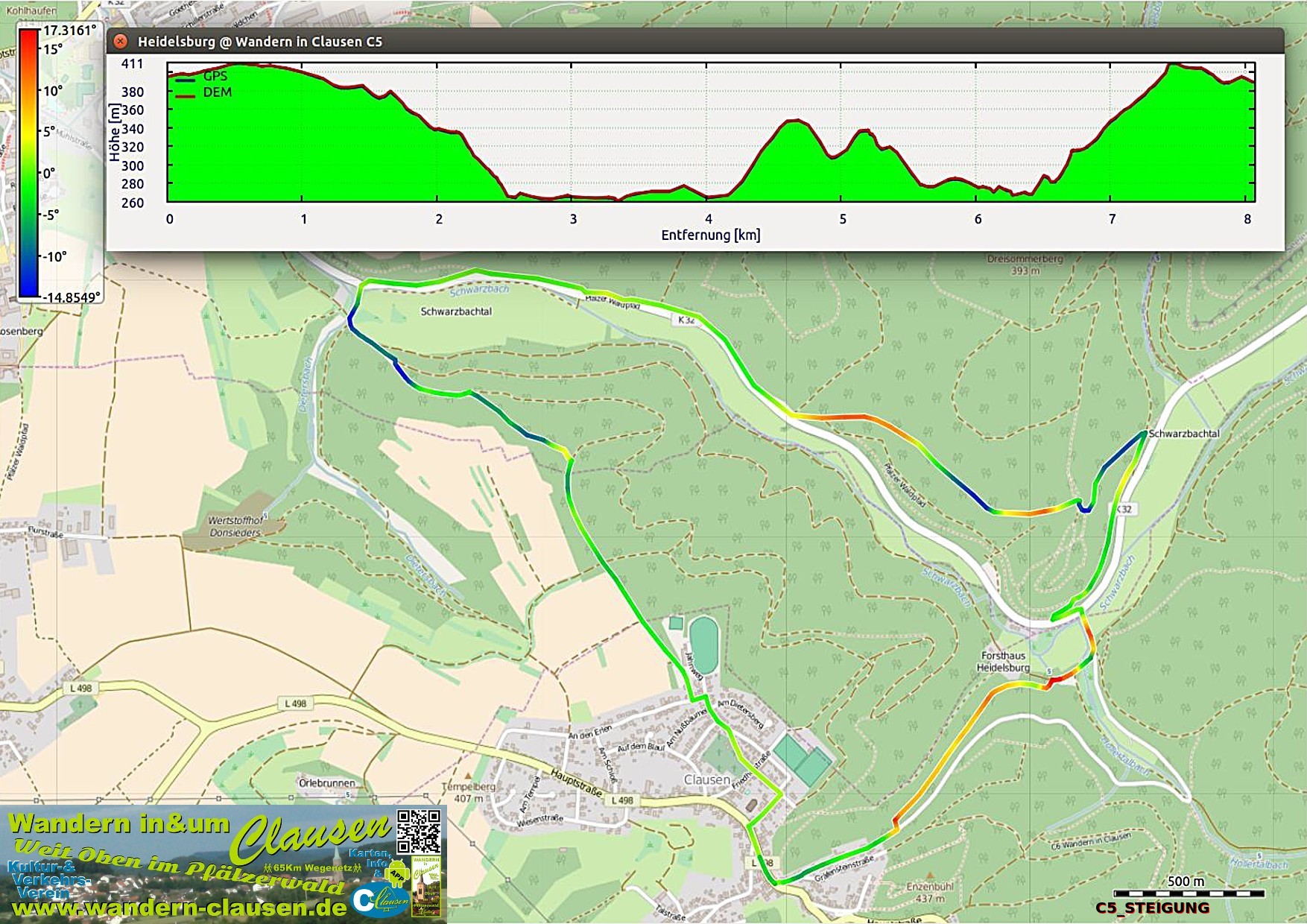The height and width of the screenshot is (924, 1307).
Task: Click the 'Wiesenstraße' street label
Action: 539,820
